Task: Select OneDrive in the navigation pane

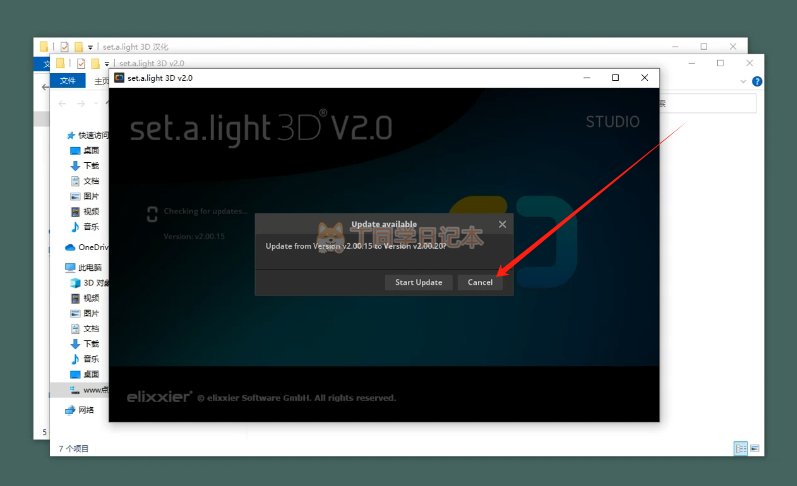Action: click(x=86, y=247)
